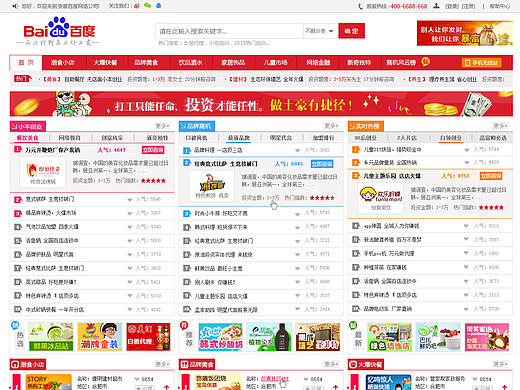
Task: Switch to the 明星代言 tab
Action: point(281,138)
